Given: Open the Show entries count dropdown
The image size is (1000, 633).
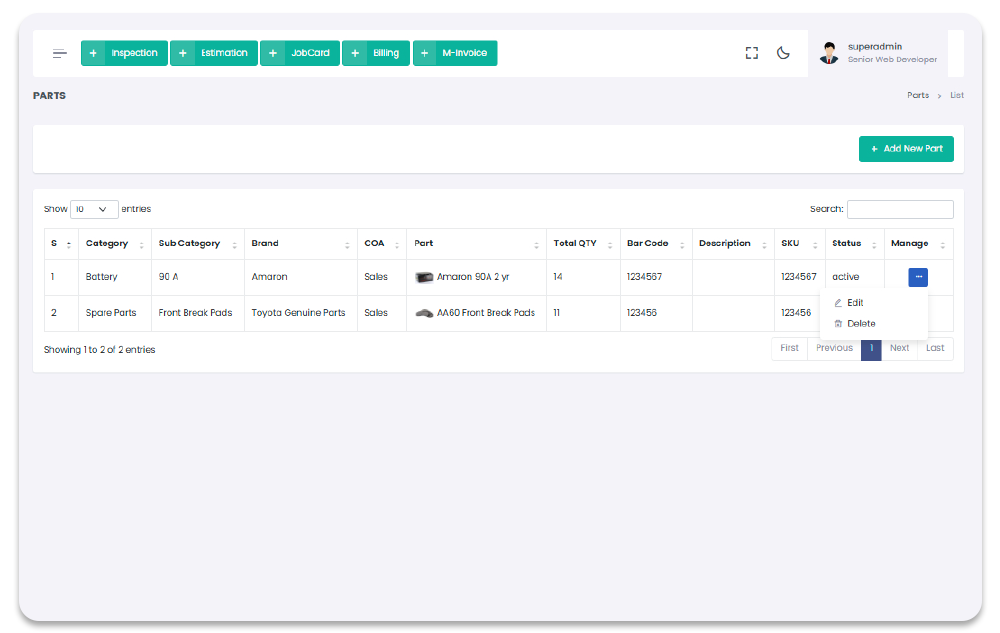Looking at the screenshot, I should tap(94, 209).
